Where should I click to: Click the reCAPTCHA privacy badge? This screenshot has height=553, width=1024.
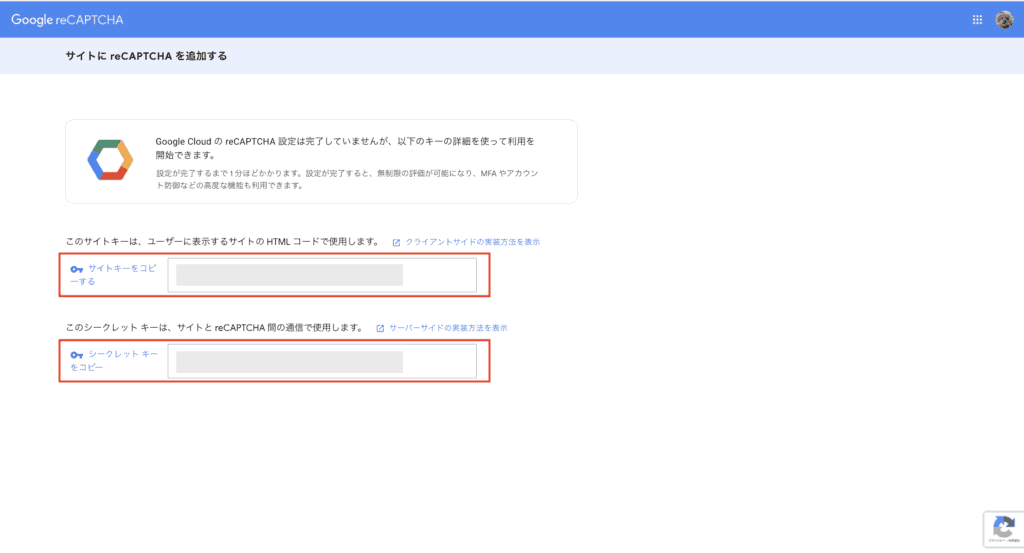[1004, 529]
